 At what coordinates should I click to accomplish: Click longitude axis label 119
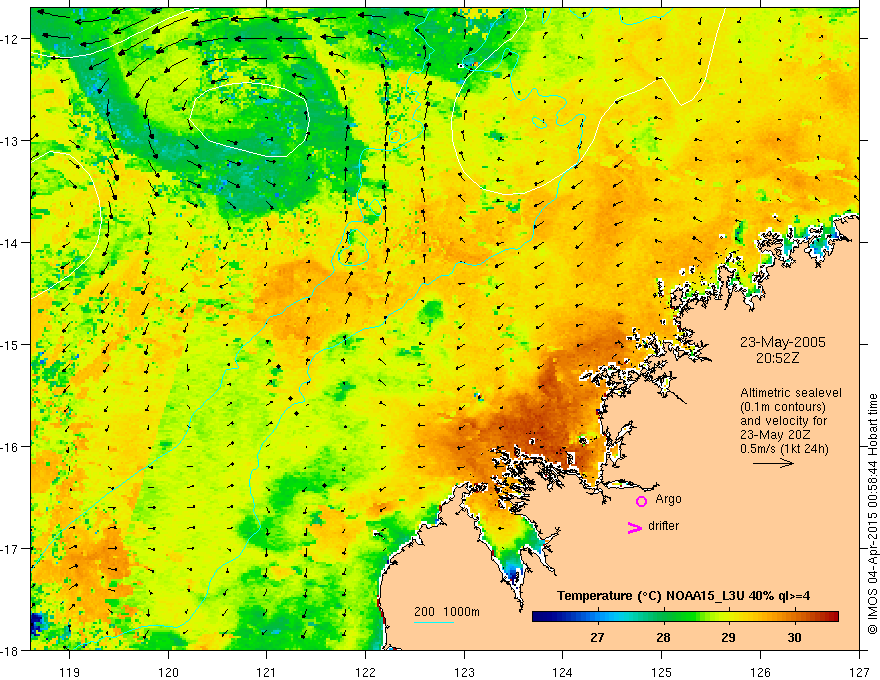click(70, 672)
